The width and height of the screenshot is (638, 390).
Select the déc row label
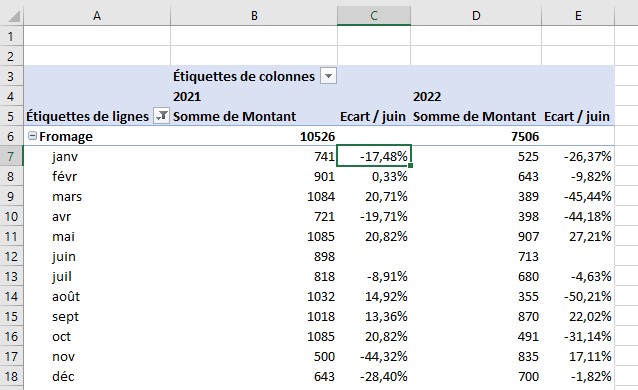pyautogui.click(x=97, y=376)
